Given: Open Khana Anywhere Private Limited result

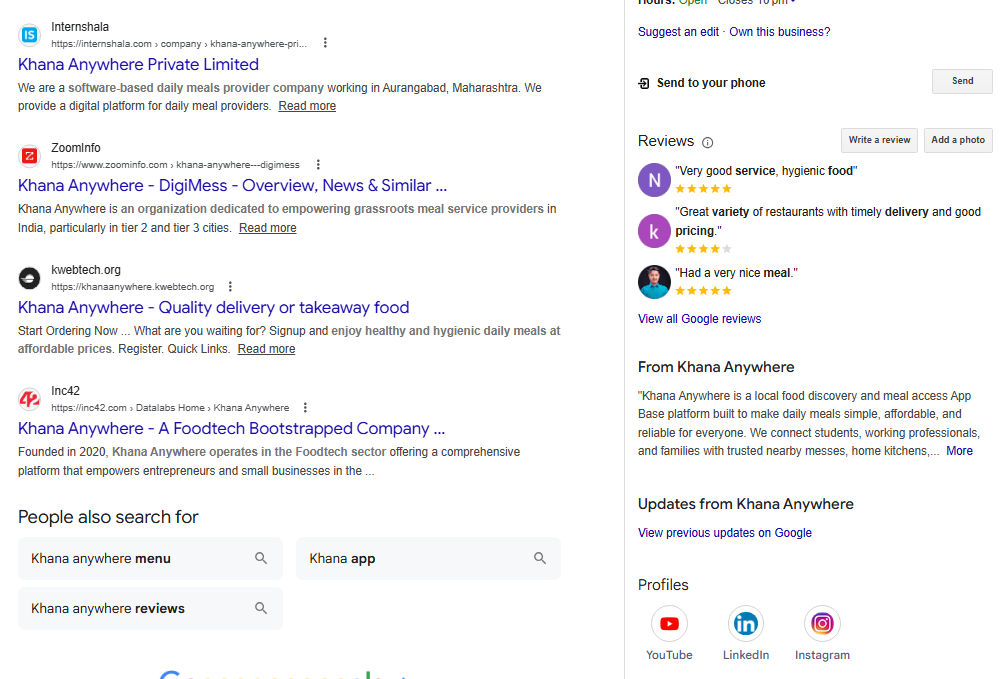Looking at the screenshot, I should coord(138,65).
